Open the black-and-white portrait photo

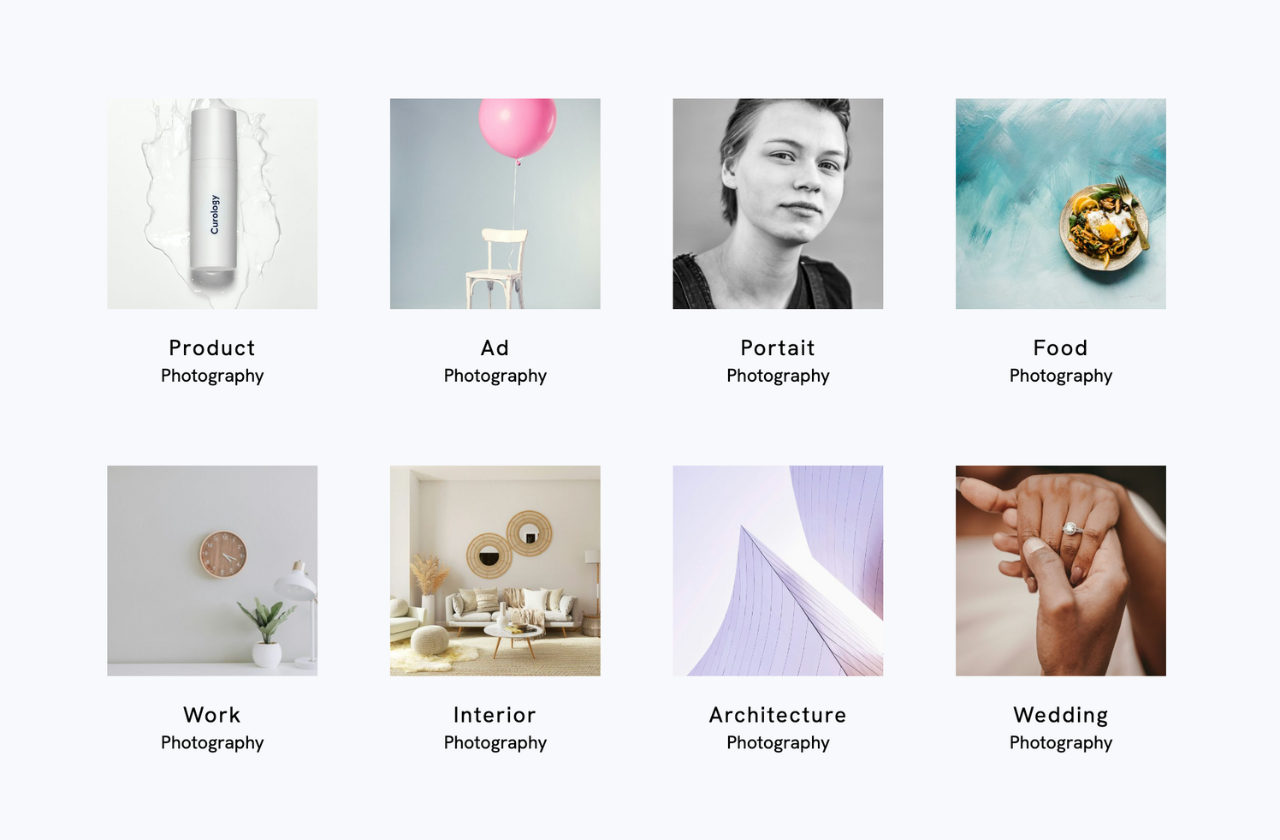778,204
